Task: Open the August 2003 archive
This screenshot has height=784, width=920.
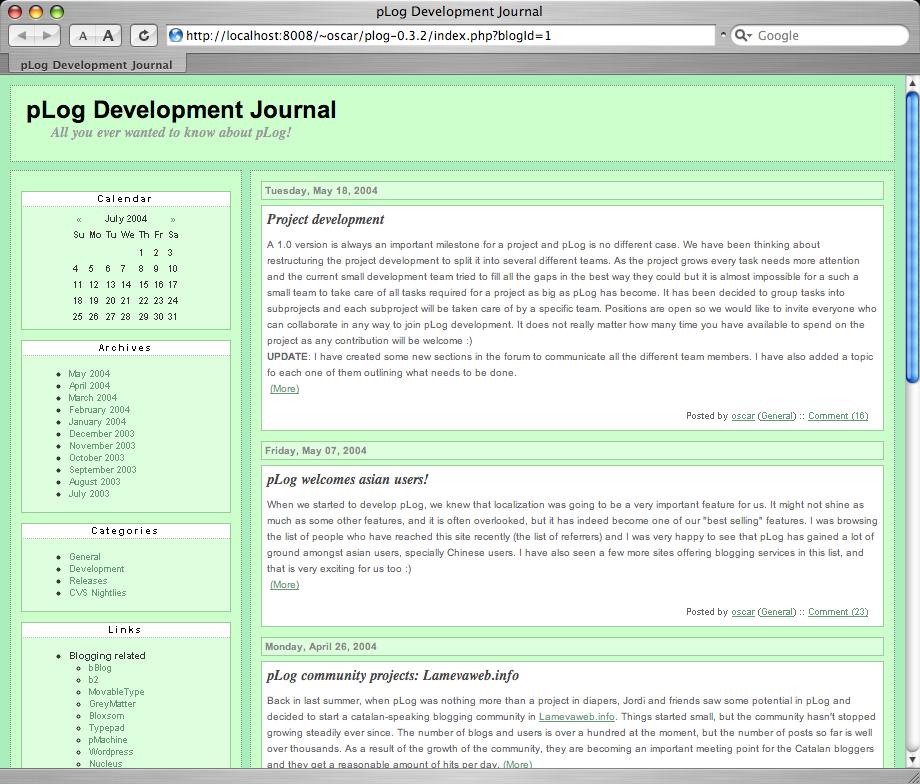Action: coord(94,482)
